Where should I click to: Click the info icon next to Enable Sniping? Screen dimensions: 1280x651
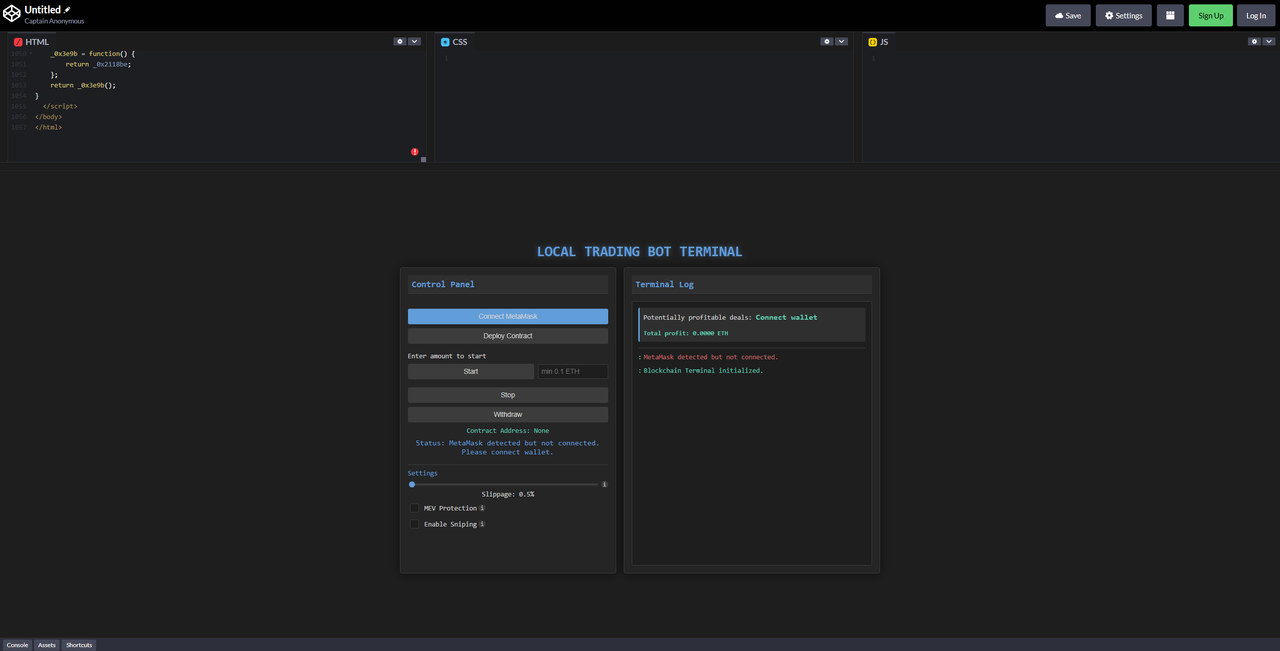pos(482,524)
